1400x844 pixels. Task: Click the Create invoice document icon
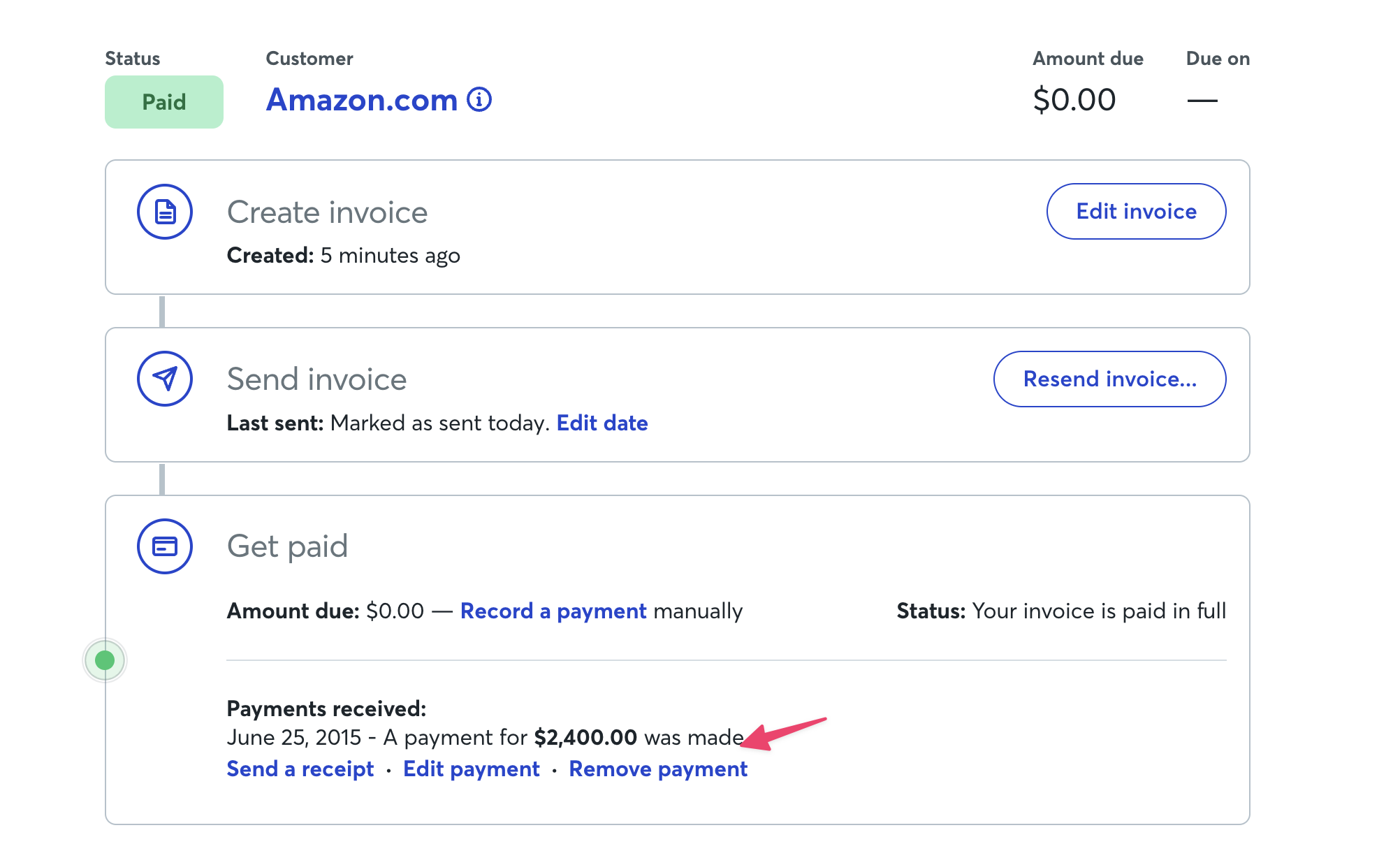click(165, 212)
